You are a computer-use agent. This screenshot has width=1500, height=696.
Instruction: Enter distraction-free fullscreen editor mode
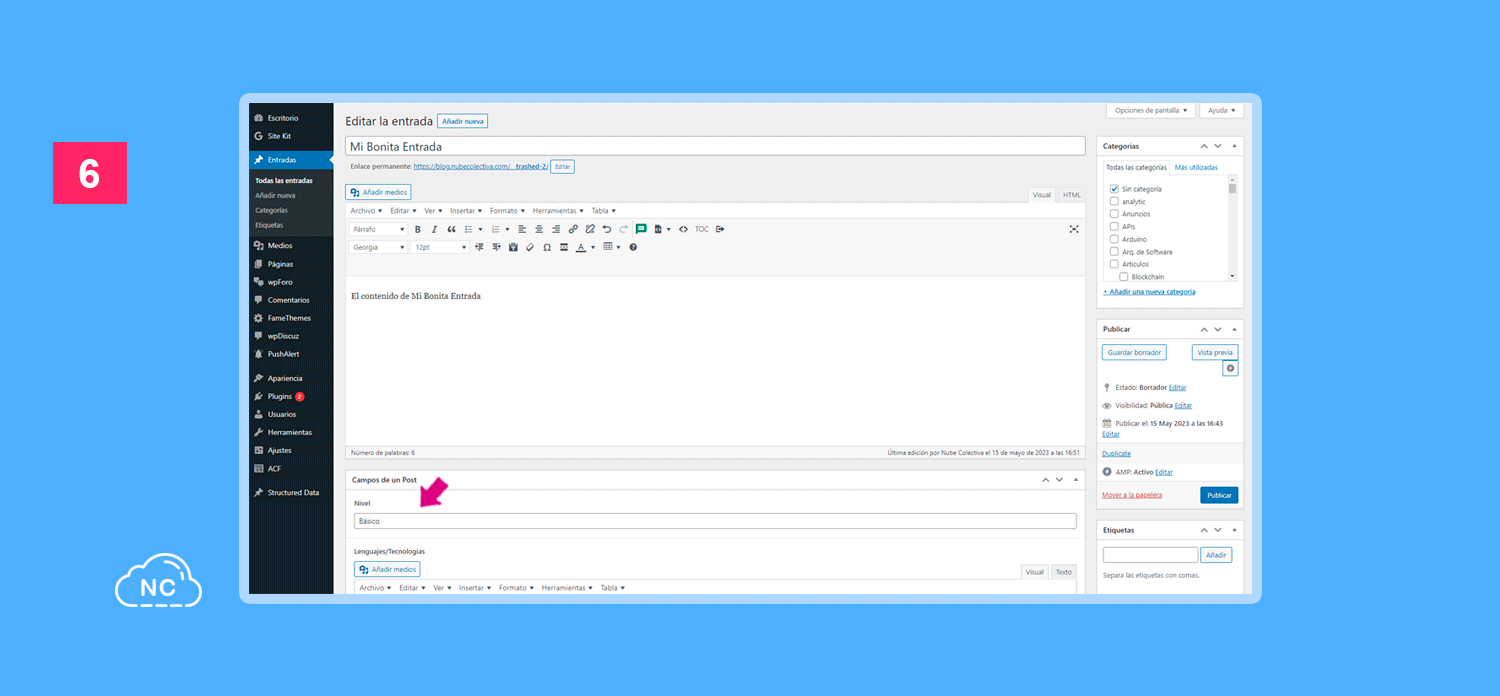coord(1074,229)
